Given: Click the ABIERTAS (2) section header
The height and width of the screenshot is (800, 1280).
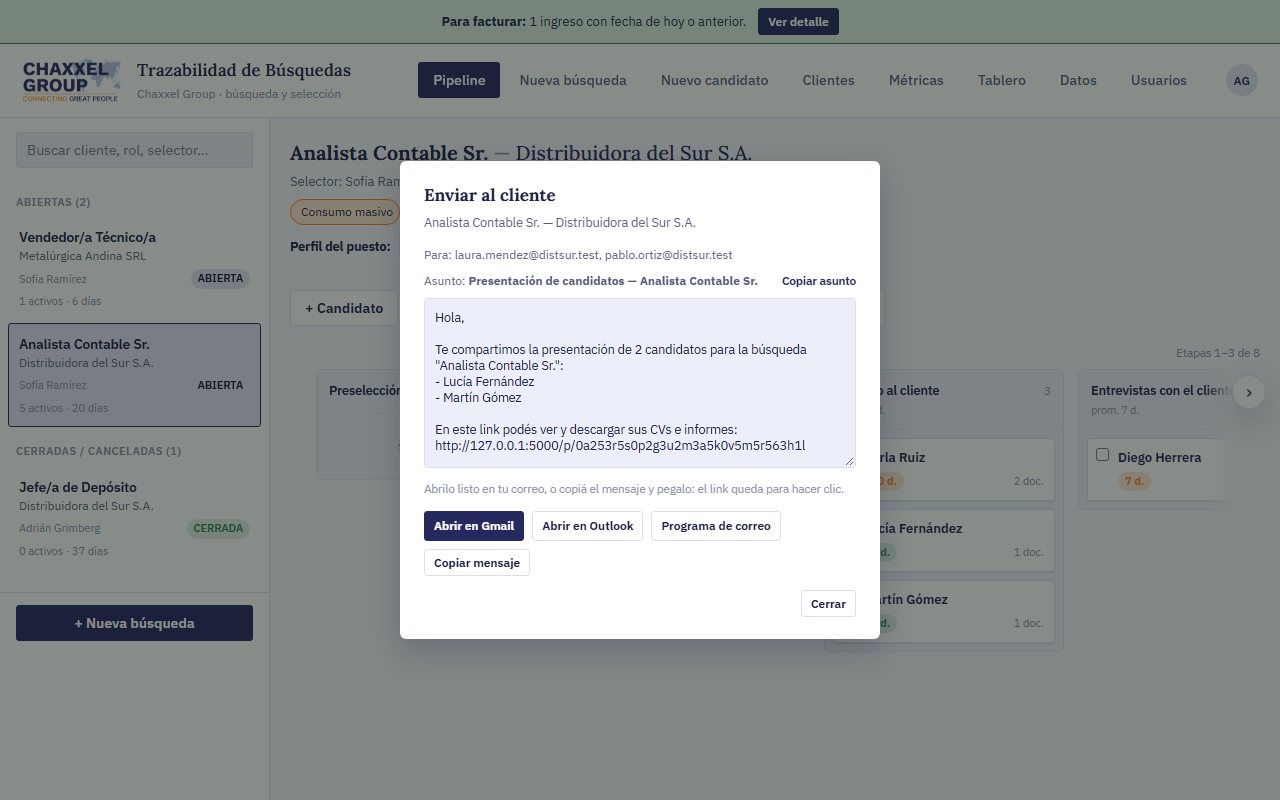Looking at the screenshot, I should point(53,202).
